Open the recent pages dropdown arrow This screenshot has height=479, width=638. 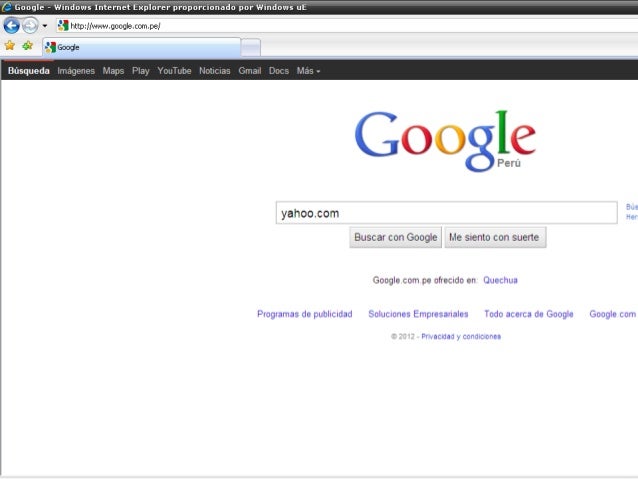pos(44,26)
